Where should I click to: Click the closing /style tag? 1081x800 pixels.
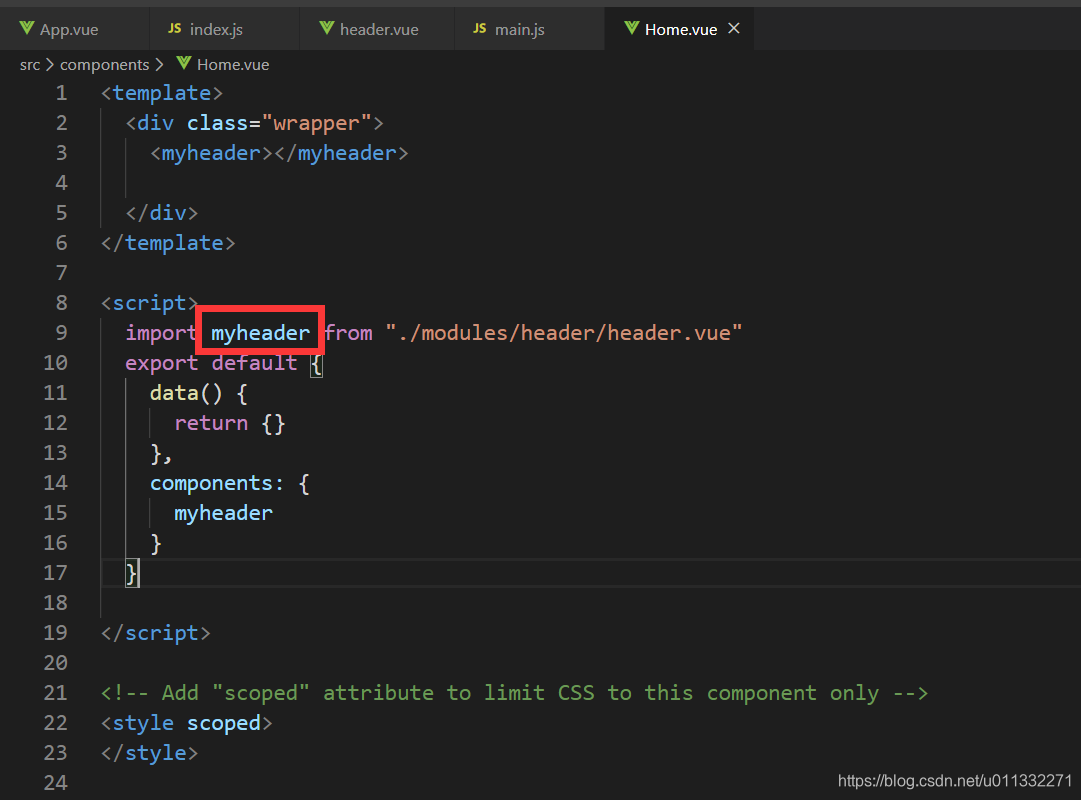[149, 753]
